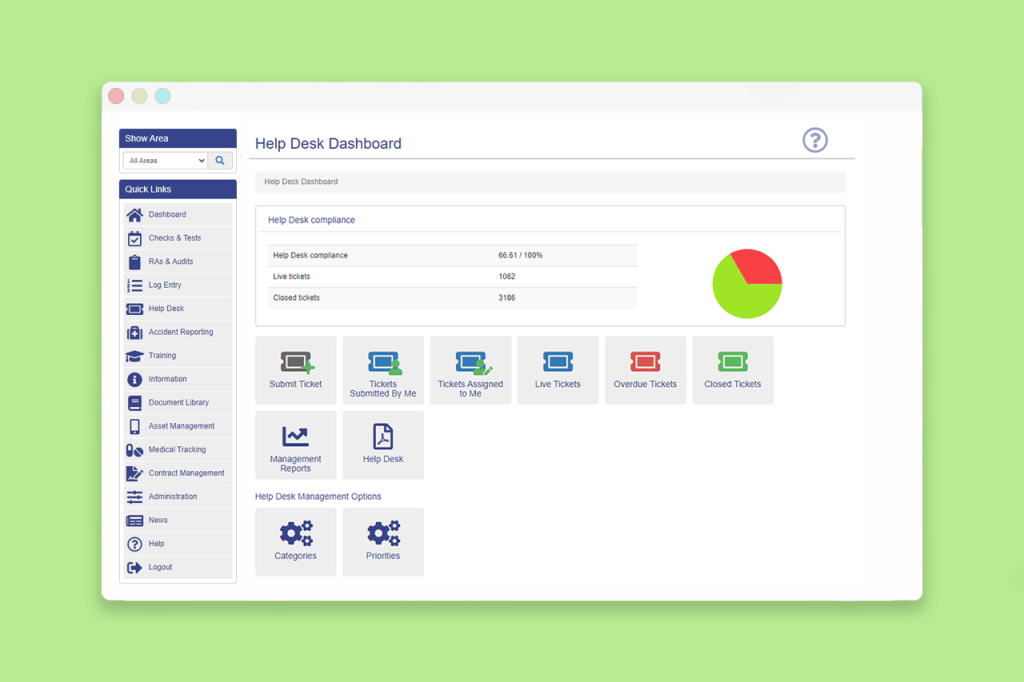Open Management Reports via the chart icon
The image size is (1024, 682).
pos(295,436)
